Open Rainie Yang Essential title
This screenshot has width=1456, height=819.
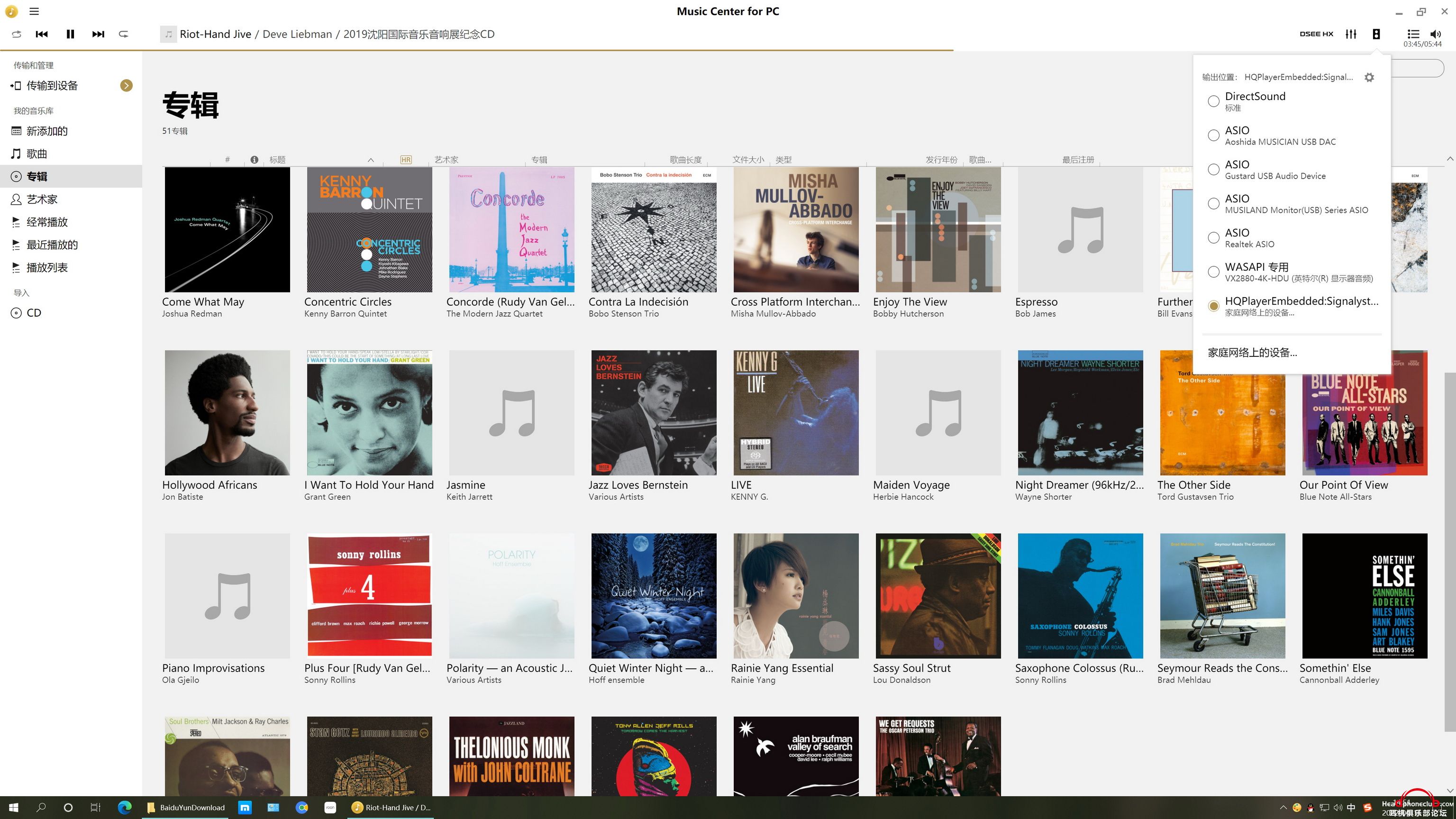782,668
